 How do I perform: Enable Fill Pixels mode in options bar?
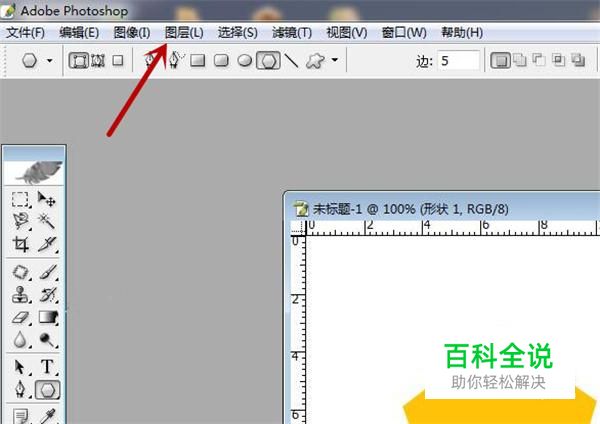(x=118, y=60)
